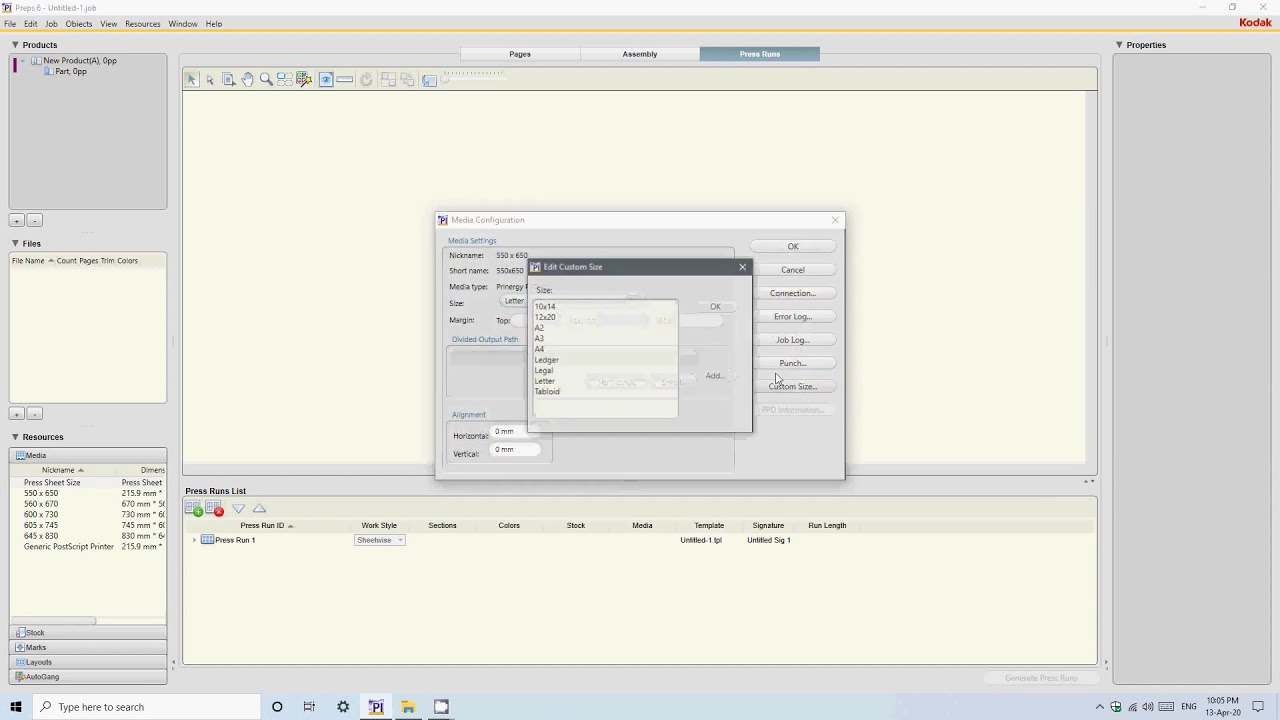Open the Marks resources section
1280x720 pixels.
(x=88, y=647)
